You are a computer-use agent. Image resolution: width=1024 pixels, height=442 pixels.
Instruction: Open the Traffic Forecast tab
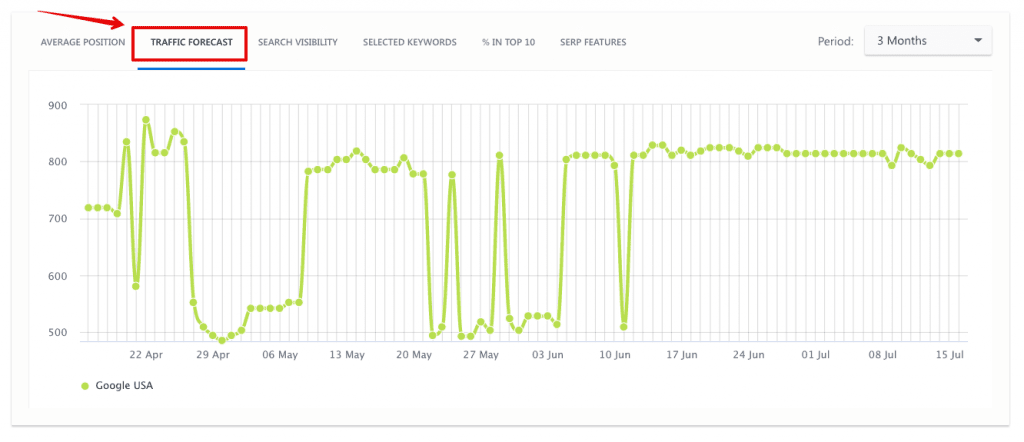click(191, 42)
